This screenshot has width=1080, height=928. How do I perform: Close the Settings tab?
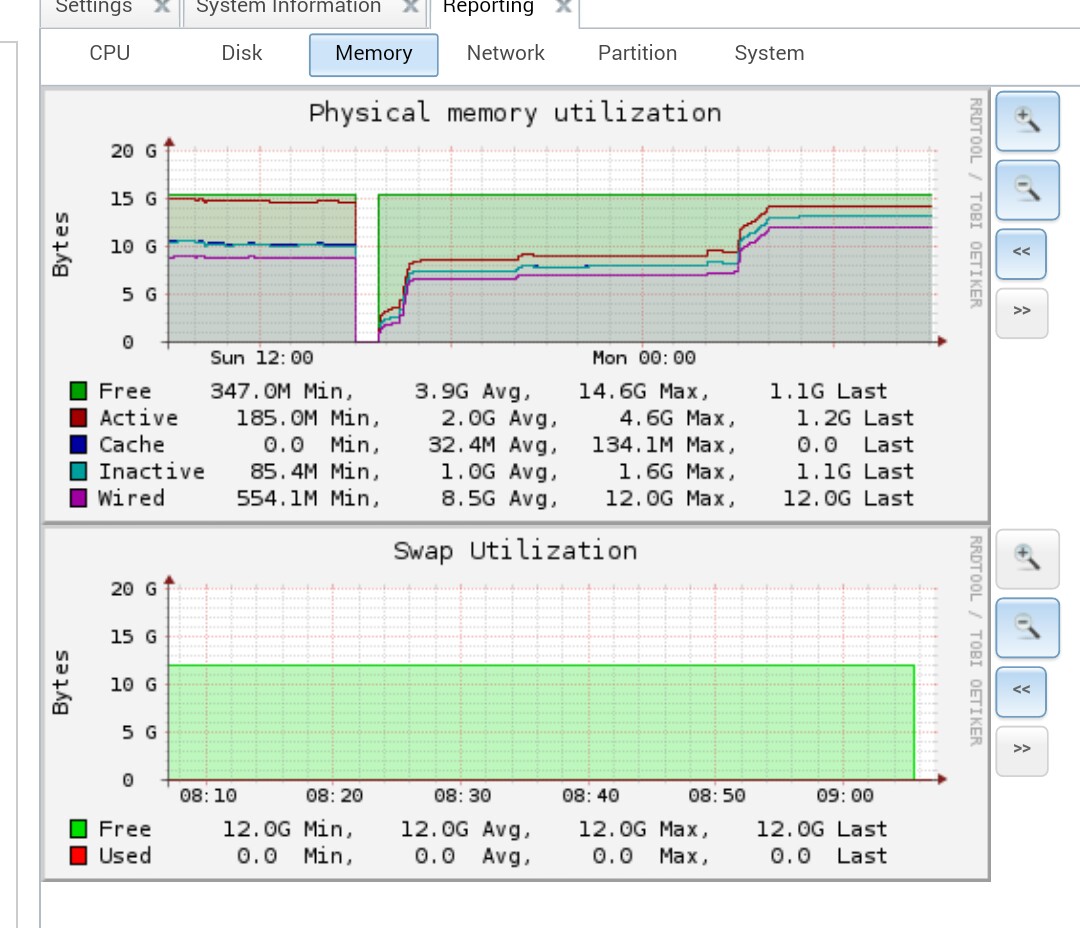tap(162, 6)
